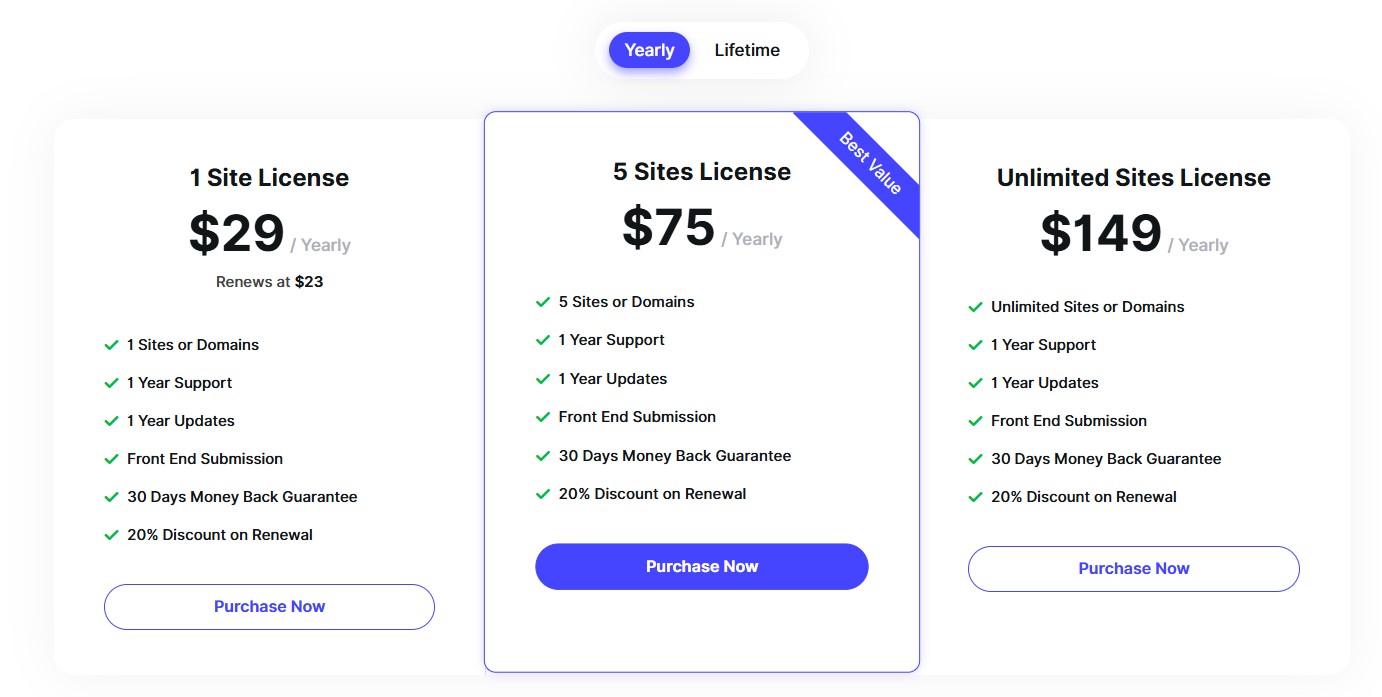This screenshot has height=697, width=1382.
Task: Click checkmark next to 30 Days Money Back Guarantee in 5 Sites plan
Action: coord(543,456)
